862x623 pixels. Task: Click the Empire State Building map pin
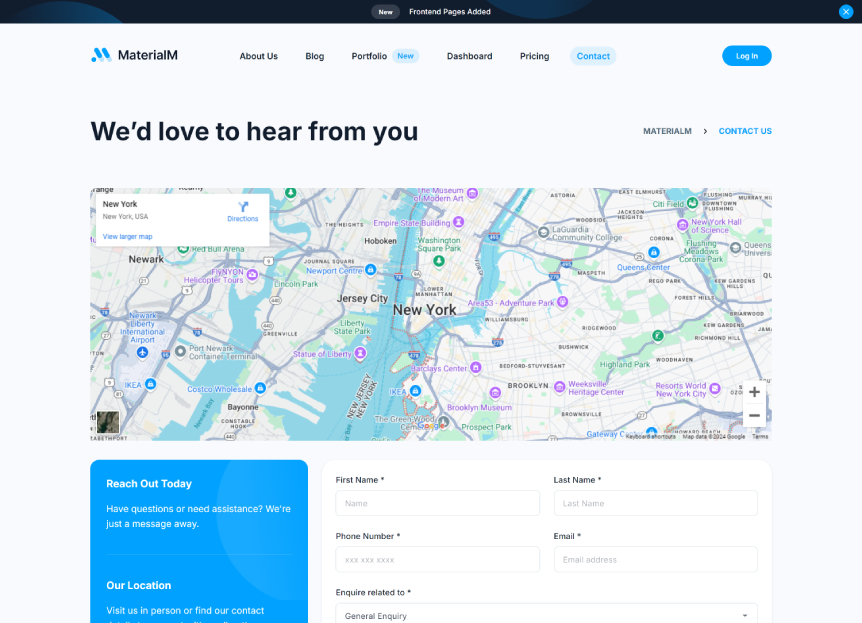click(458, 222)
